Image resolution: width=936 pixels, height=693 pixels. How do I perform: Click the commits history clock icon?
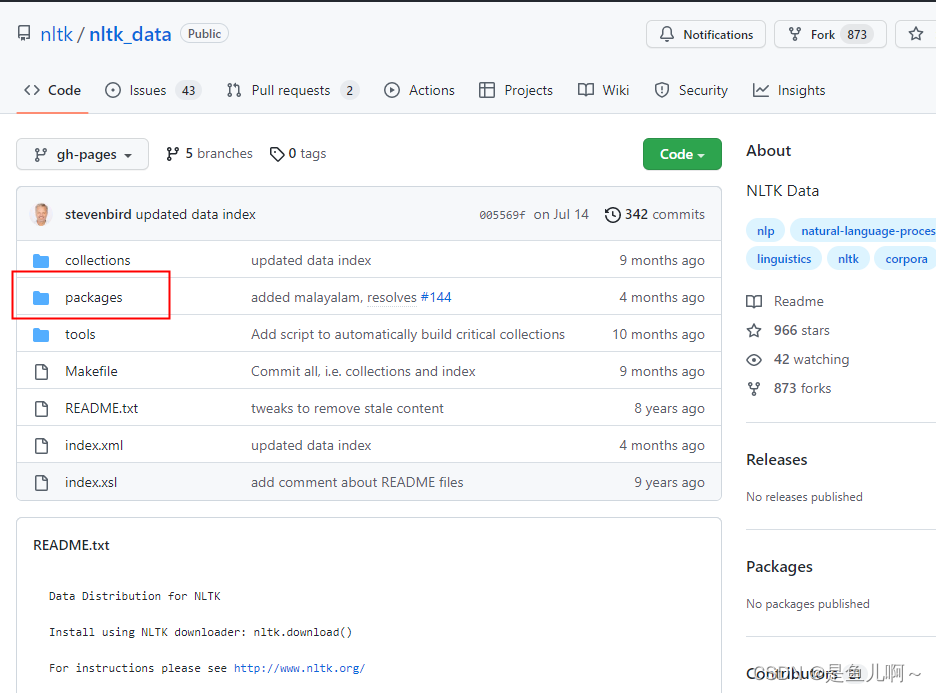click(x=612, y=215)
